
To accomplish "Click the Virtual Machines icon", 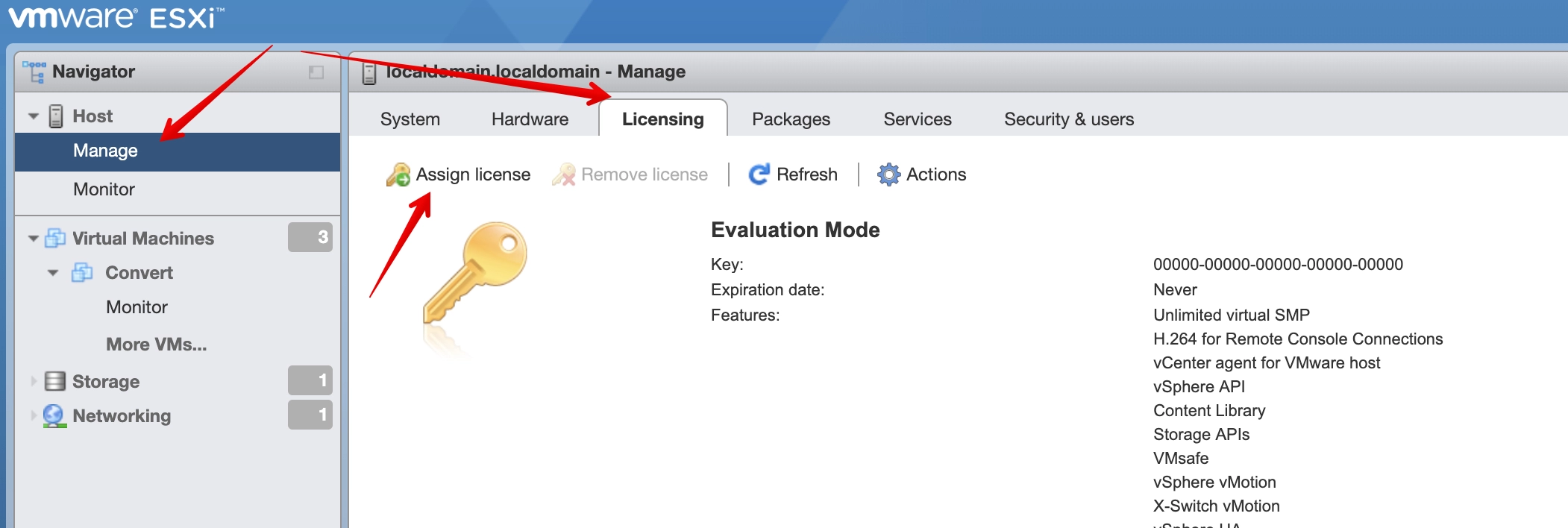I will click(55, 238).
